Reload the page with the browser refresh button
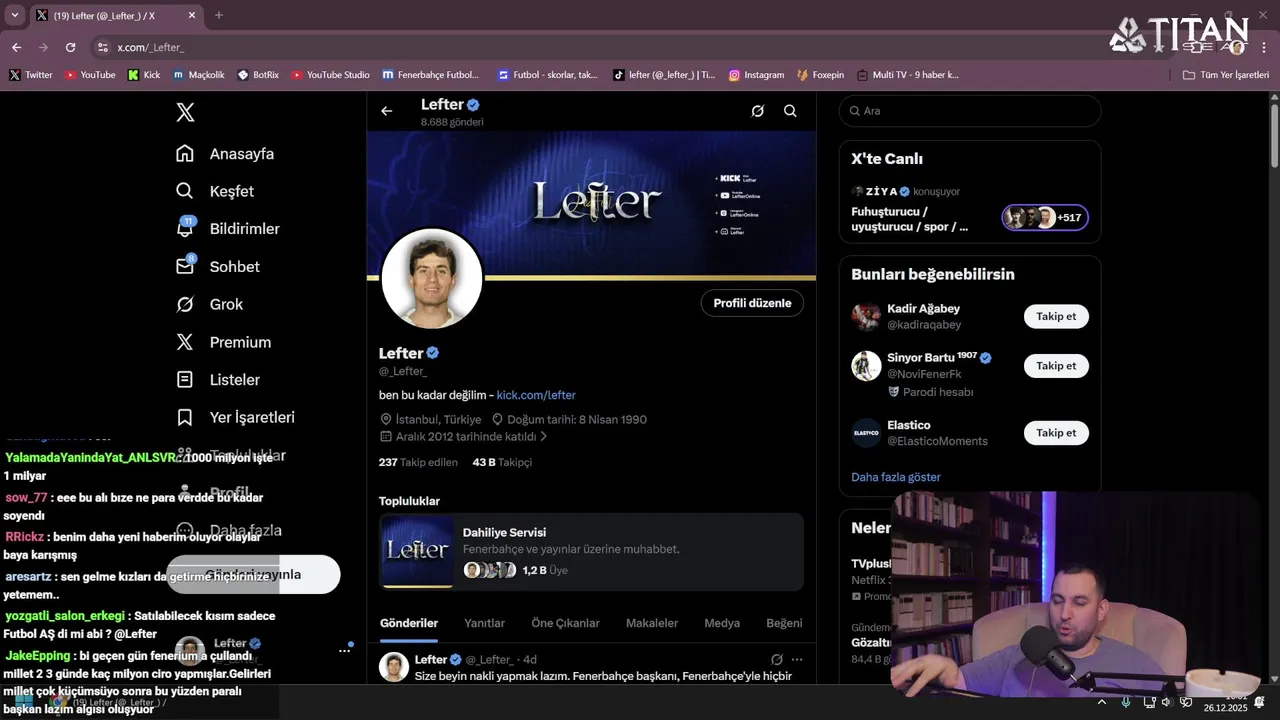 (70, 47)
